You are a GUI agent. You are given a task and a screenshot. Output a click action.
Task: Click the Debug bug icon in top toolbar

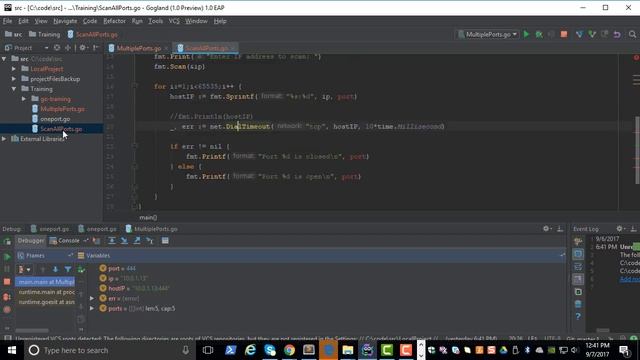539,34
